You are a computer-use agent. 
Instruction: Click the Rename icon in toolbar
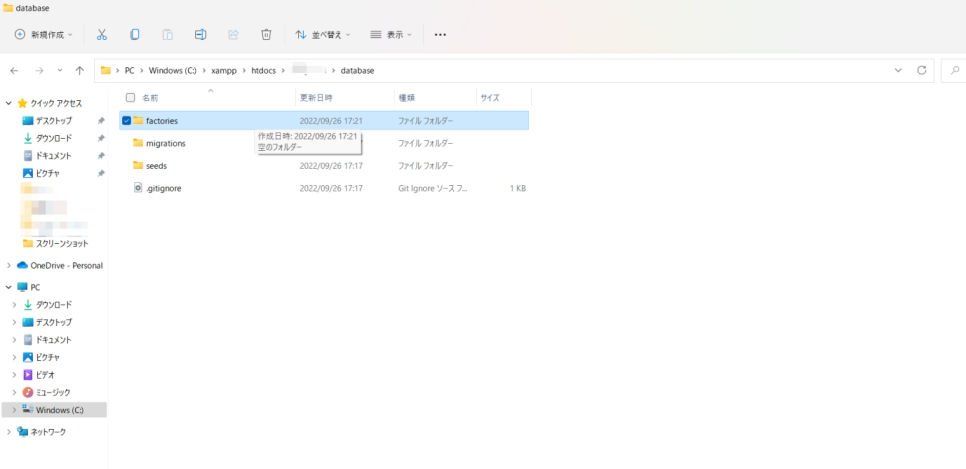point(200,35)
